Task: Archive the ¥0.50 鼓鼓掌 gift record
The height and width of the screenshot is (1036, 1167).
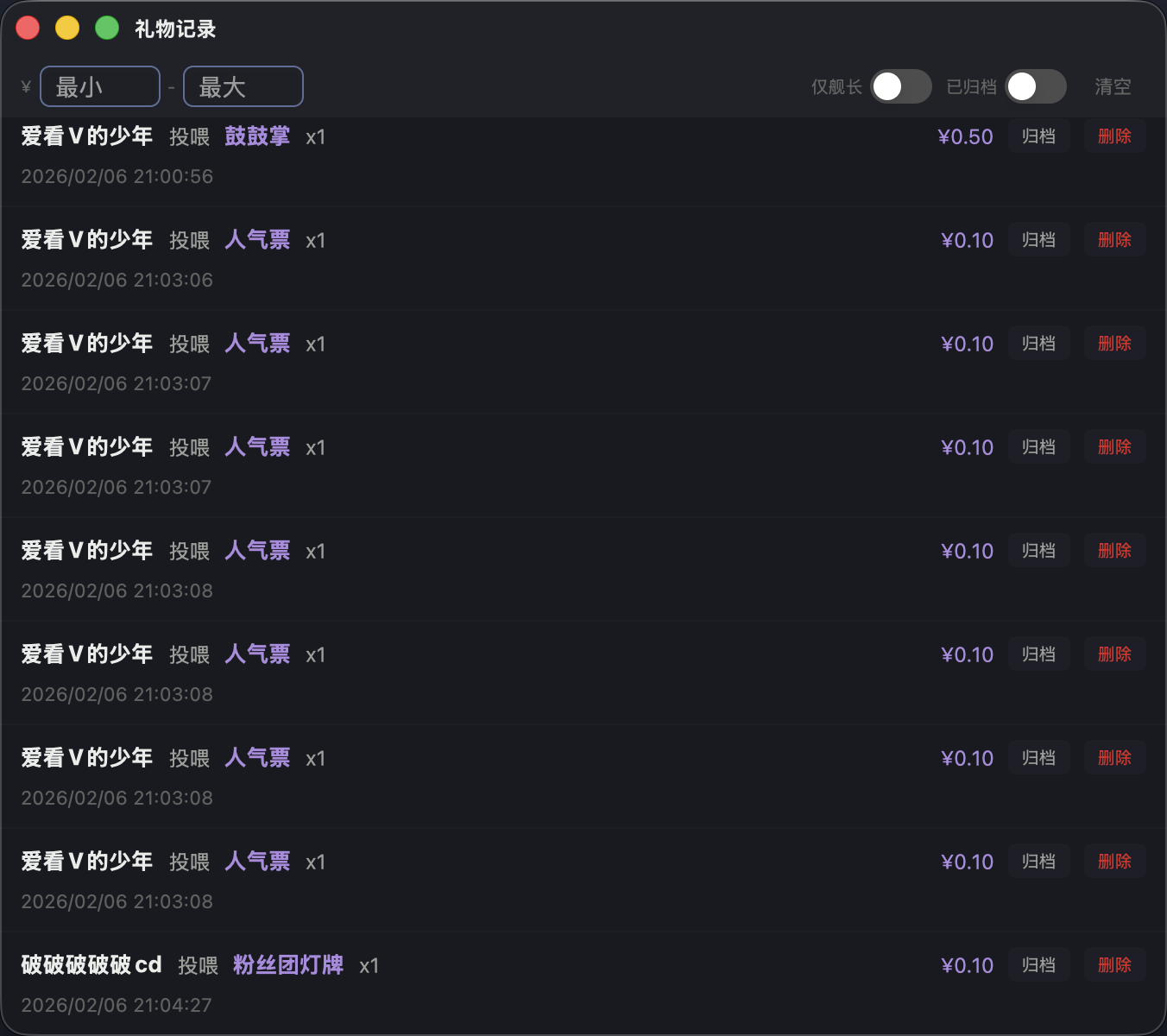Action: [1038, 136]
